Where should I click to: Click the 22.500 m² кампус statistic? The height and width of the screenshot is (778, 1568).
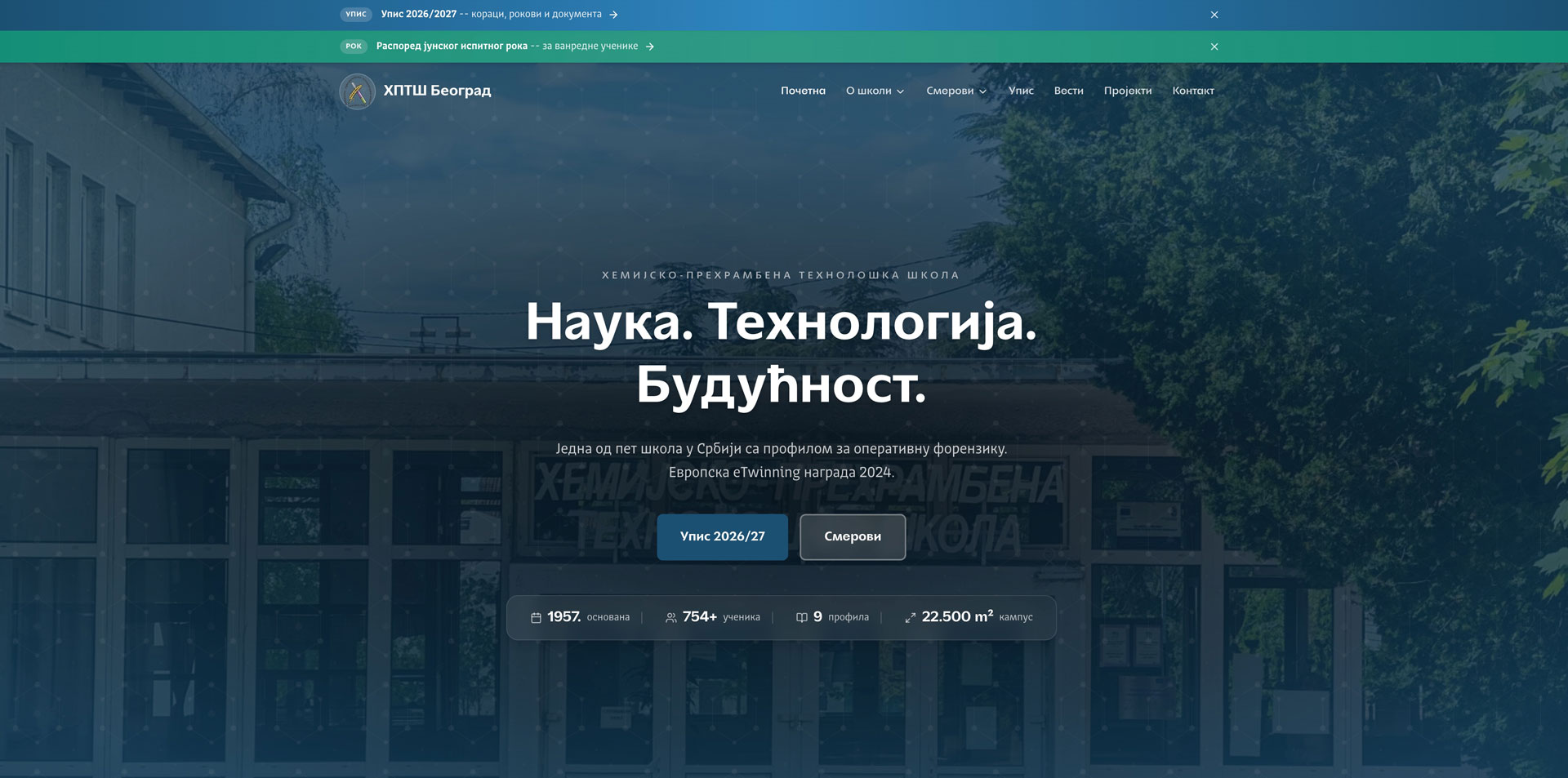(x=969, y=617)
